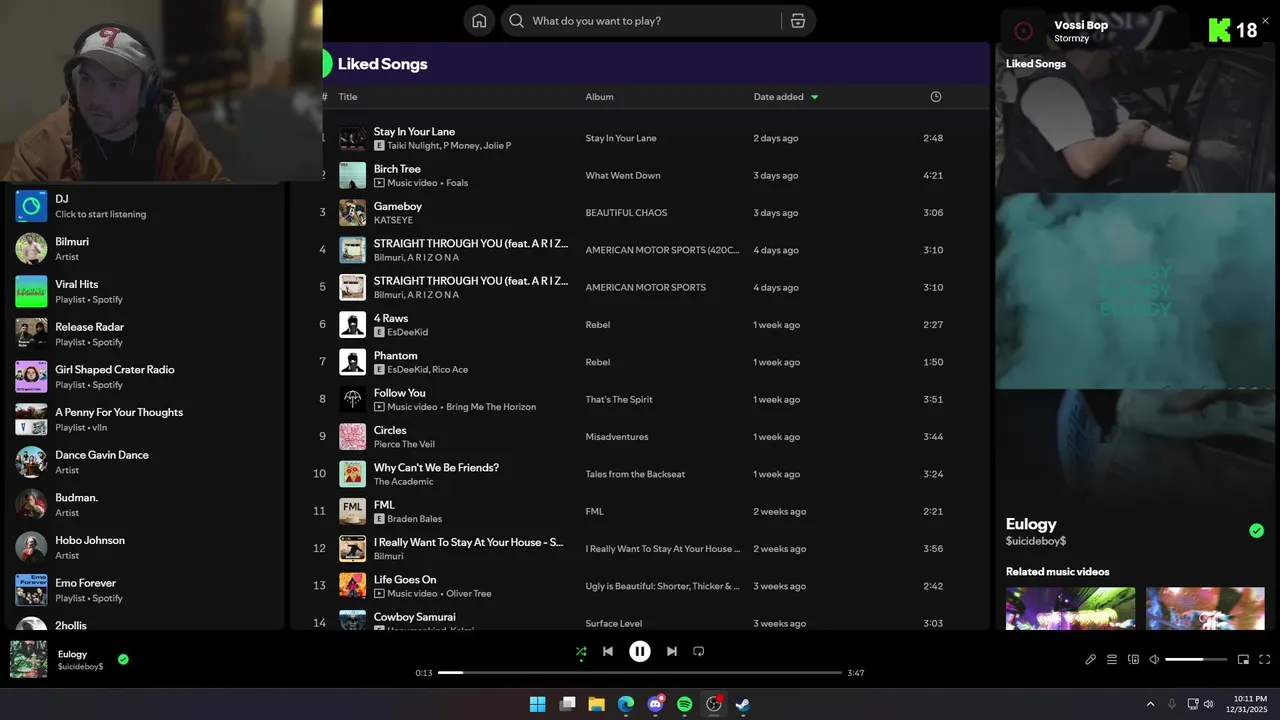Select song Why Can't We Be Friends?

click(436, 467)
